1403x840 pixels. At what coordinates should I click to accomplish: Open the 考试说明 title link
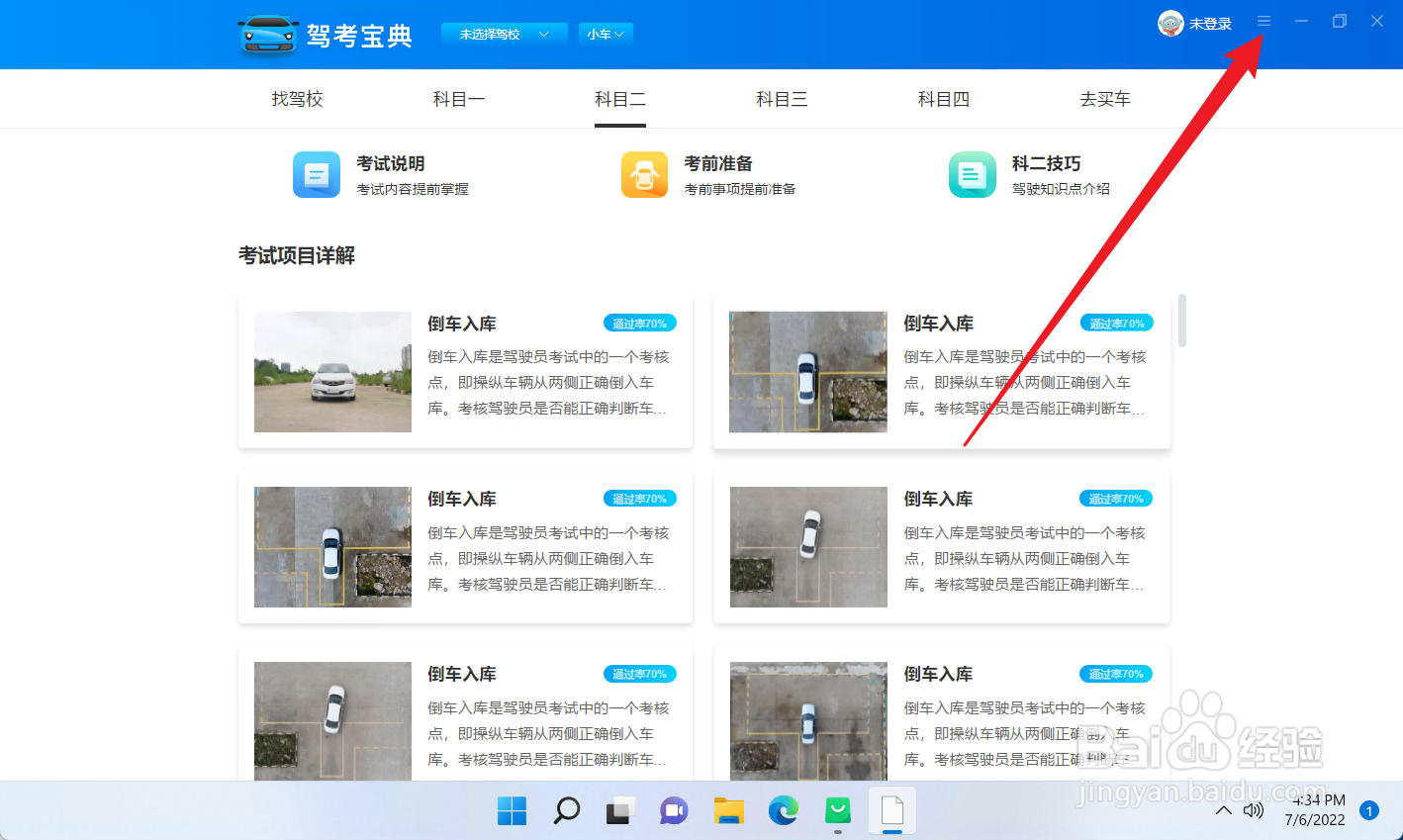[391, 163]
